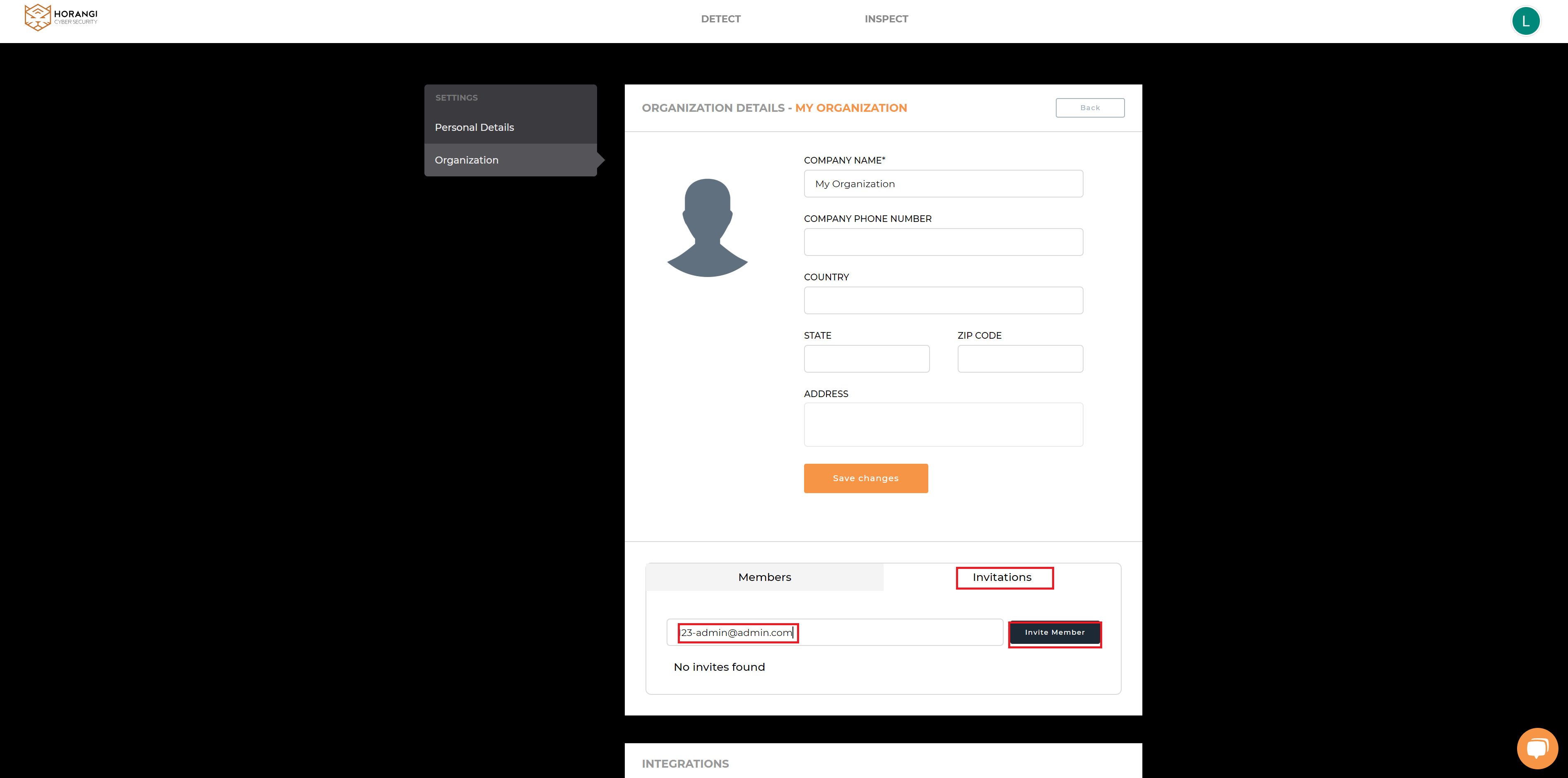Viewport: 1568px width, 778px height.
Task: Focus the Company Phone Number field
Action: coord(944,242)
